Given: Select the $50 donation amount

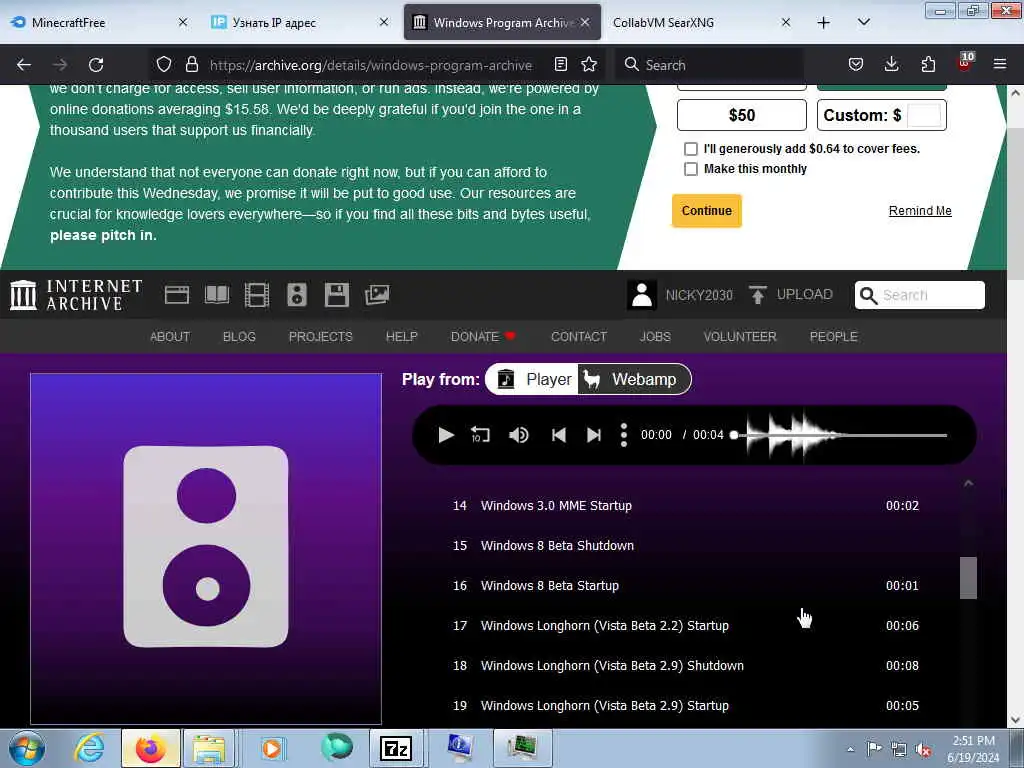Looking at the screenshot, I should (742, 115).
